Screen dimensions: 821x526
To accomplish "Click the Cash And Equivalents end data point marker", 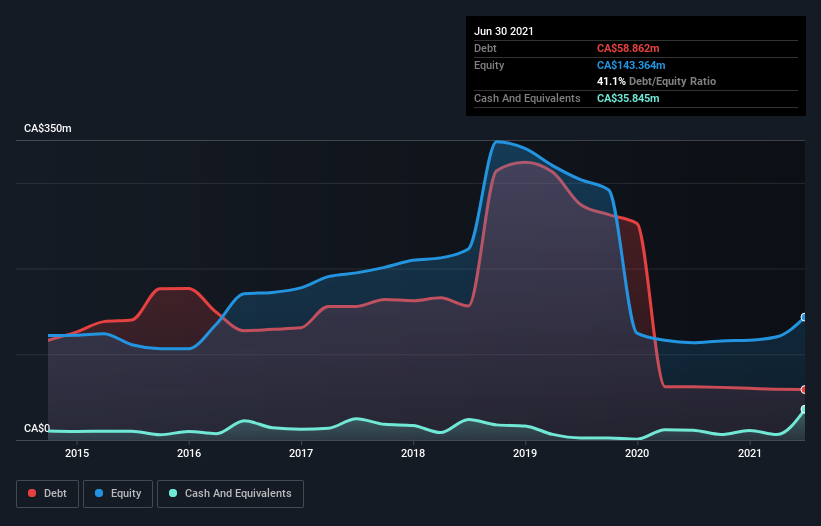I will coord(804,409).
